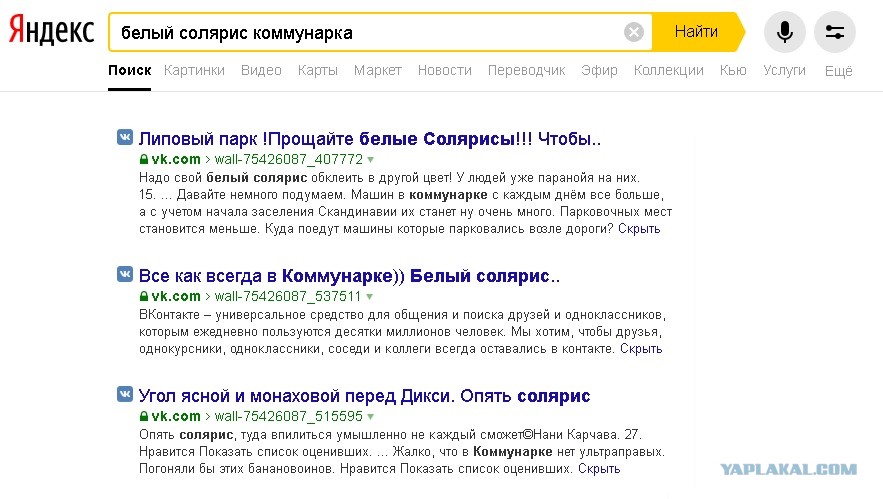Screen dimensions: 883x499
Task: Expand the Ещё menu
Action: [839, 71]
